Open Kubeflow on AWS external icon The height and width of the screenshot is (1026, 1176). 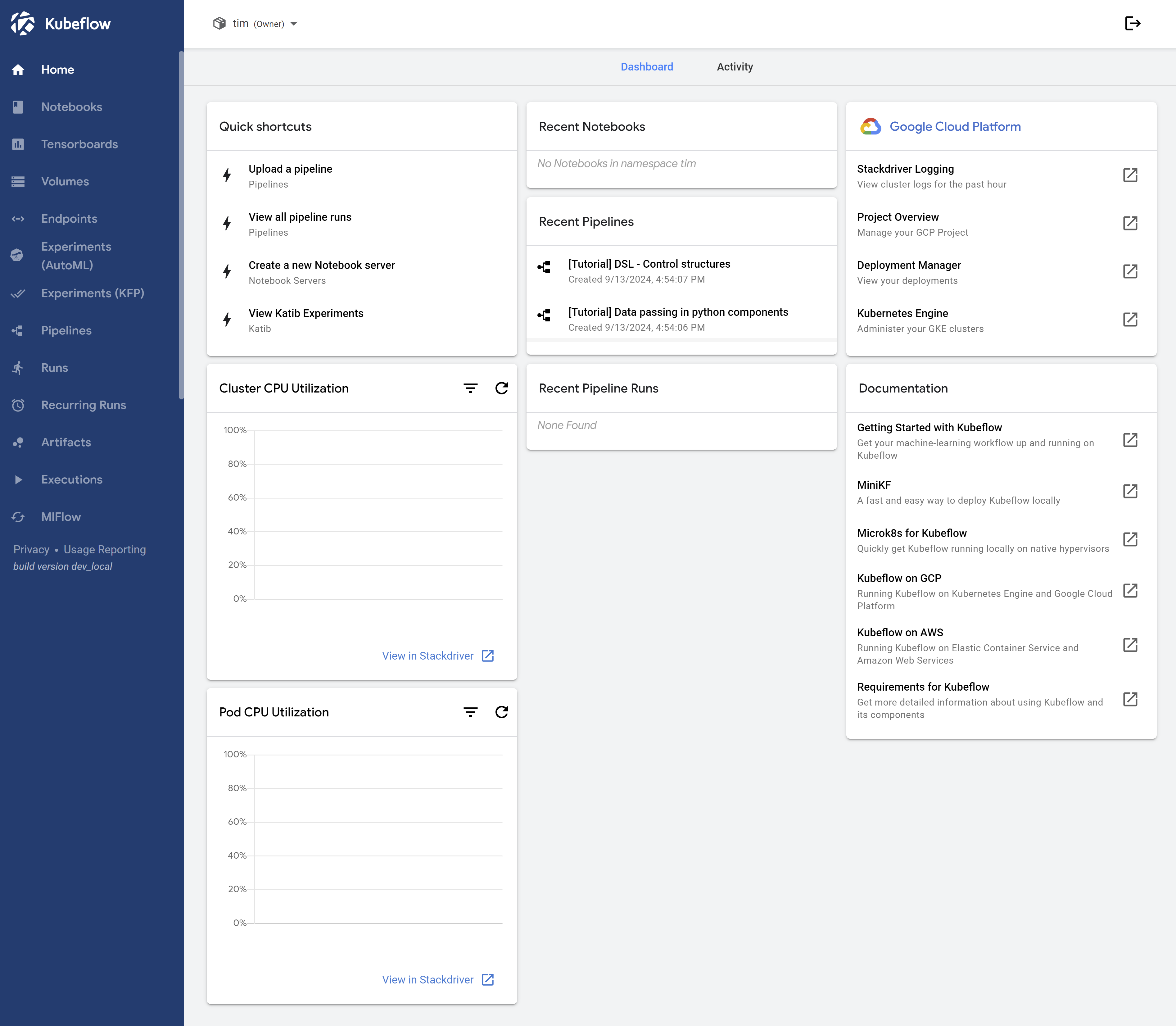pos(1130,645)
